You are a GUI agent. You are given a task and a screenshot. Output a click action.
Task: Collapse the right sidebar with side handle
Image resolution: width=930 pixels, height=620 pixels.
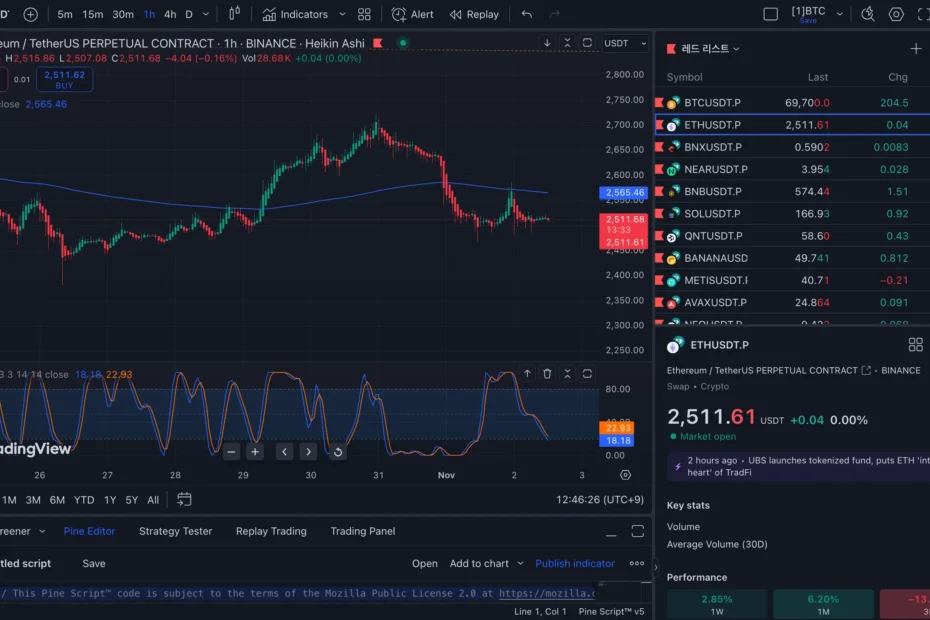[x=655, y=567]
